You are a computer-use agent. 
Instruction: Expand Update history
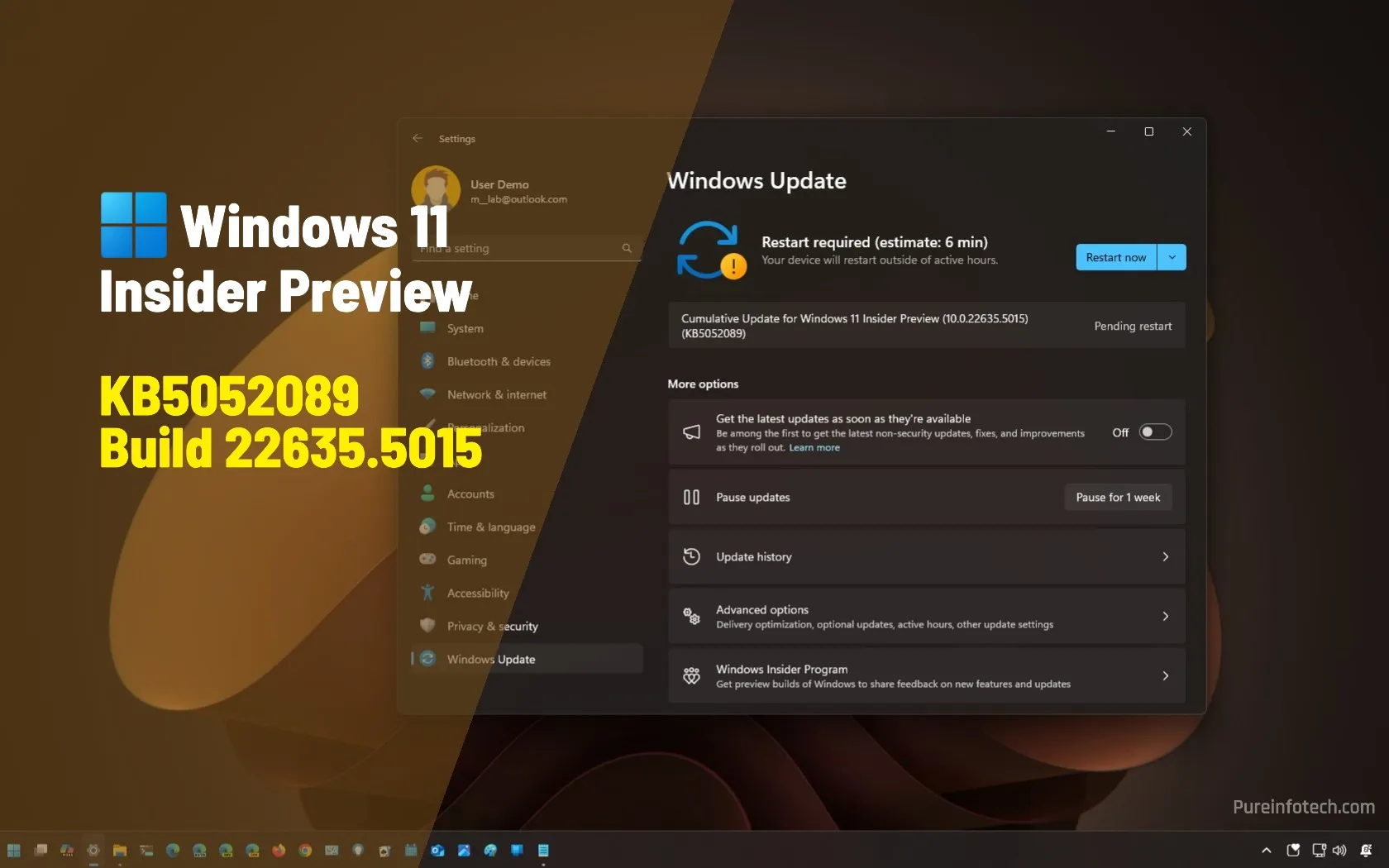click(x=924, y=556)
